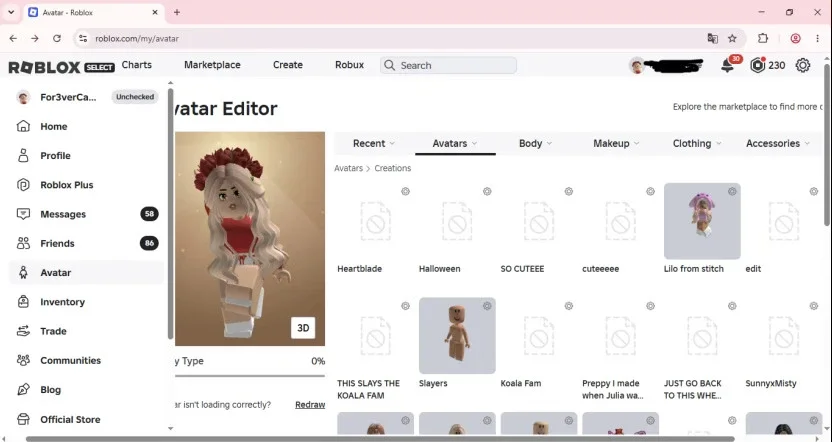Open the settings gear in Roblox header

click(803, 65)
